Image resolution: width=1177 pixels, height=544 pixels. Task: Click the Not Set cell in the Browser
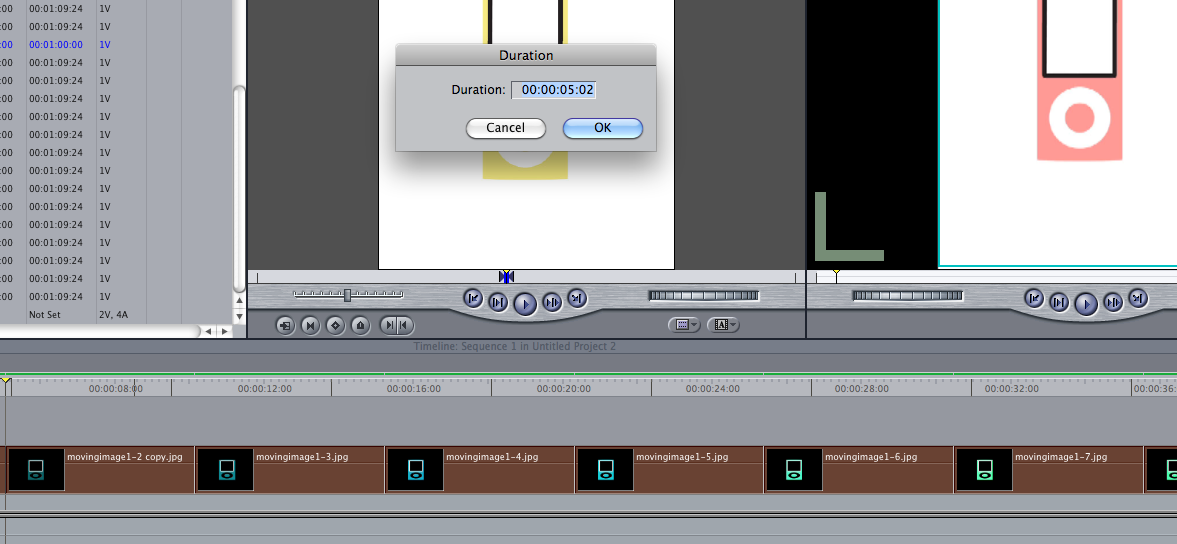coord(45,314)
